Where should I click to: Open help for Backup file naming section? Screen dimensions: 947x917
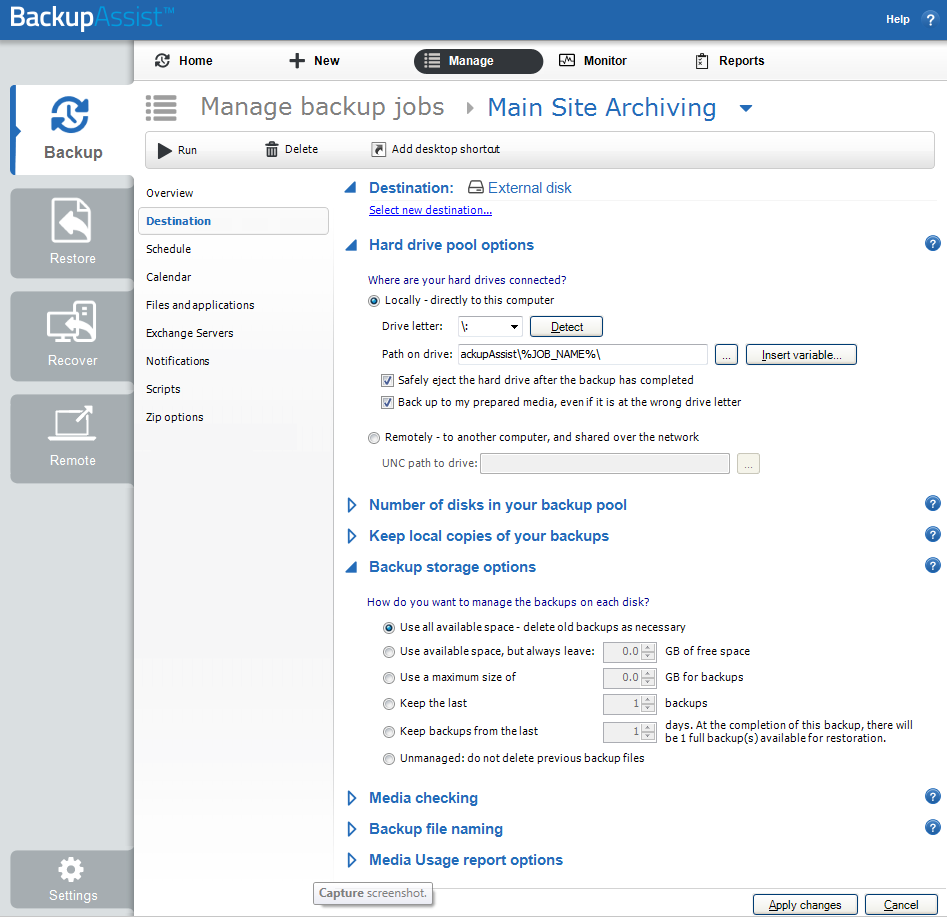tap(933, 827)
